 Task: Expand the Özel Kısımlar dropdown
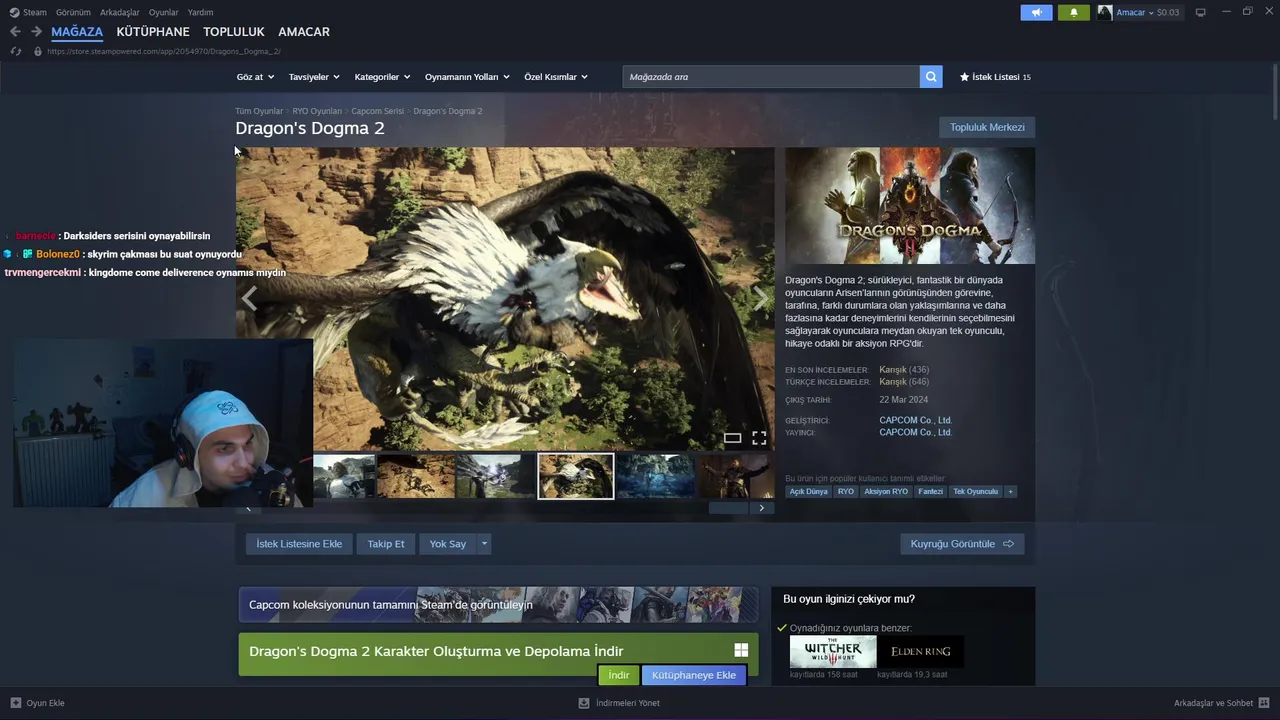pos(556,77)
